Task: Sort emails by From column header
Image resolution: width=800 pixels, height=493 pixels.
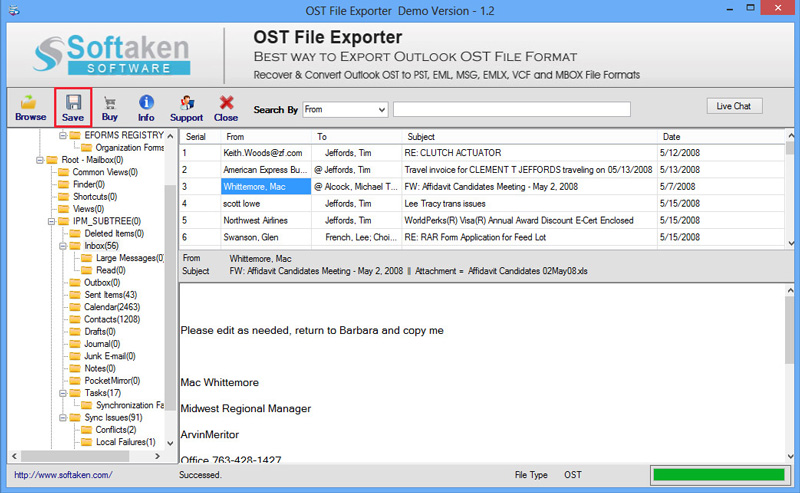Action: click(266, 137)
